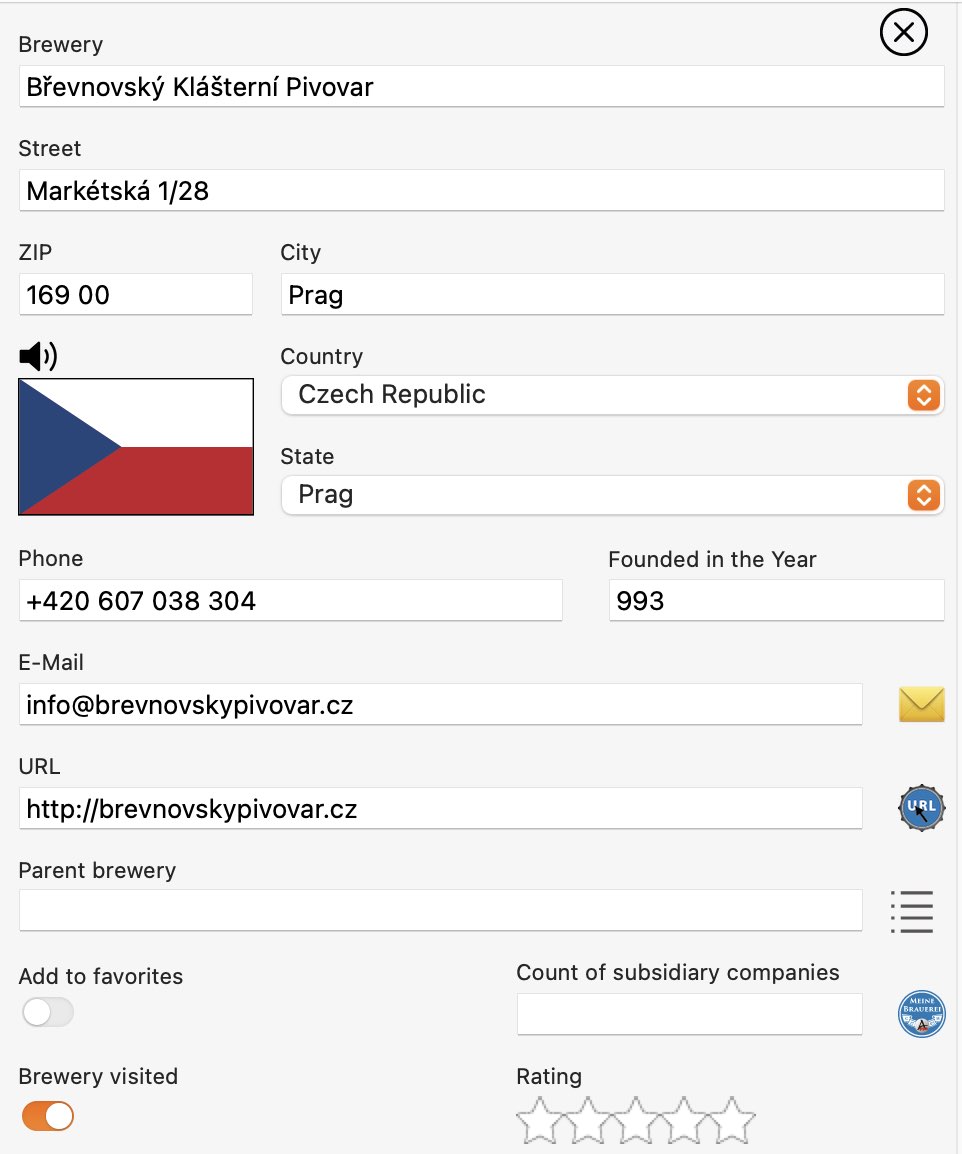This screenshot has width=962, height=1154.
Task: Enable the Add to favorites switch
Action: tap(48, 1012)
